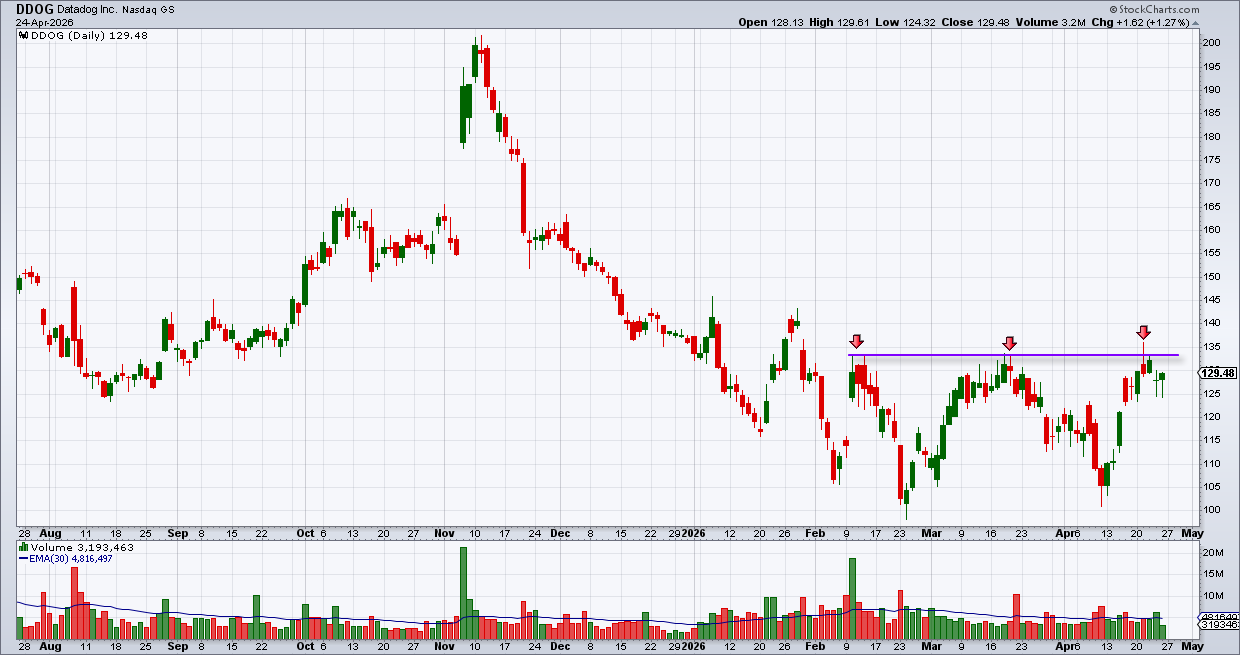Click the Nov label on the price panel date axis

(443, 534)
